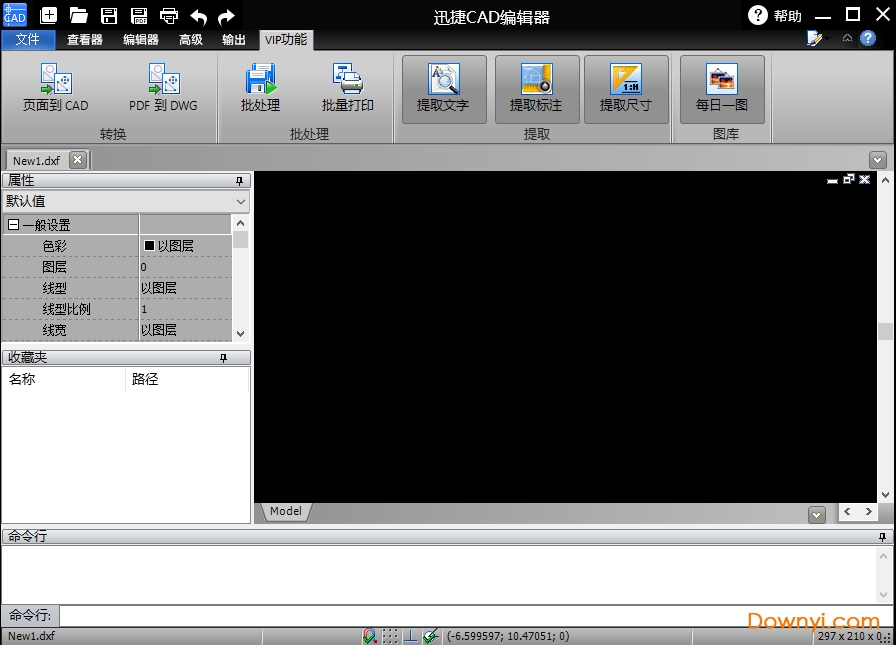Viewport: 896px width, 645px height.
Task: Toggle ortho mode in status bar
Action: pyautogui.click(x=410, y=636)
